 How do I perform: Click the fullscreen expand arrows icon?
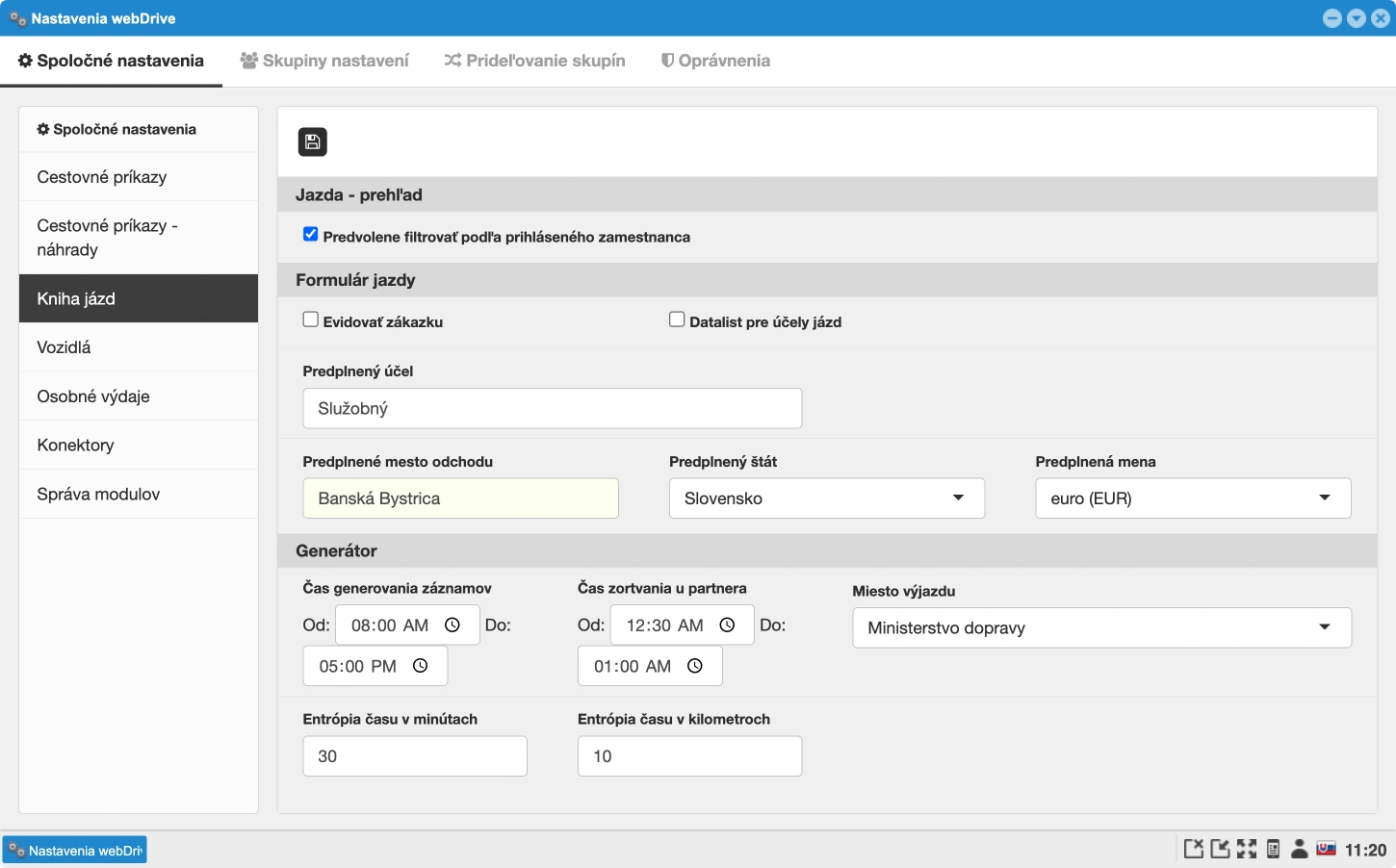tap(1247, 849)
